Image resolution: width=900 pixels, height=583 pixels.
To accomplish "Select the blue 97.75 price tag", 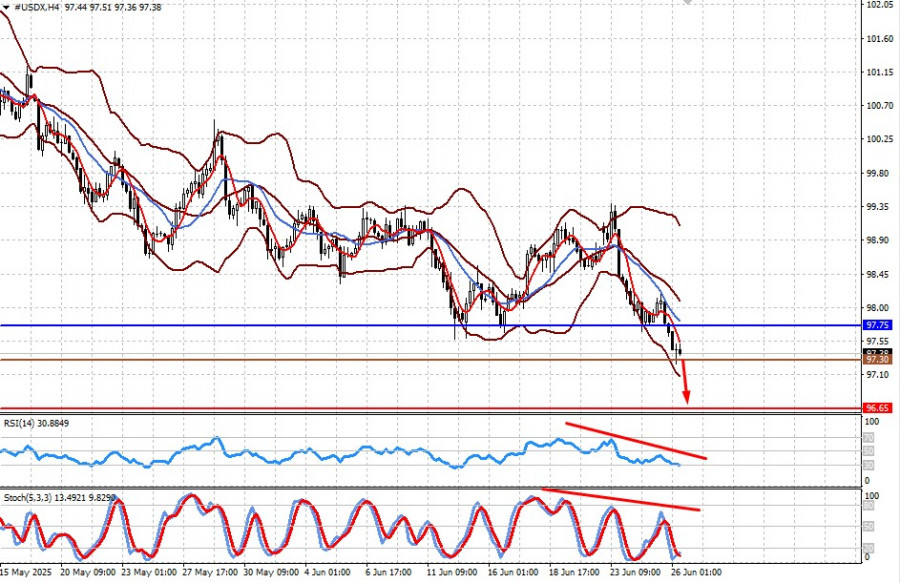I will (x=877, y=325).
